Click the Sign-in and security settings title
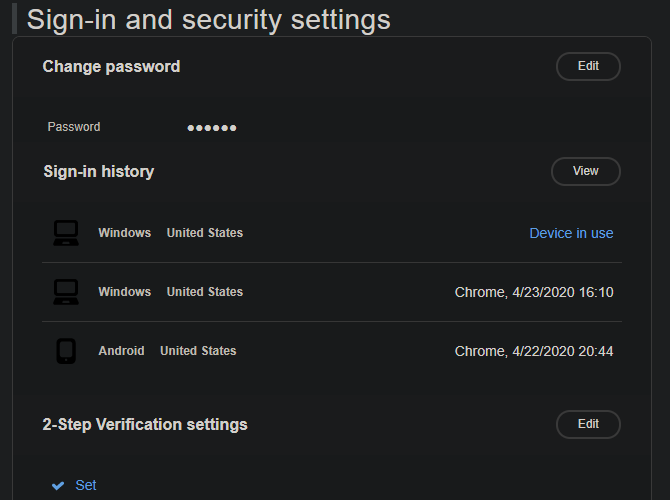 [209, 20]
